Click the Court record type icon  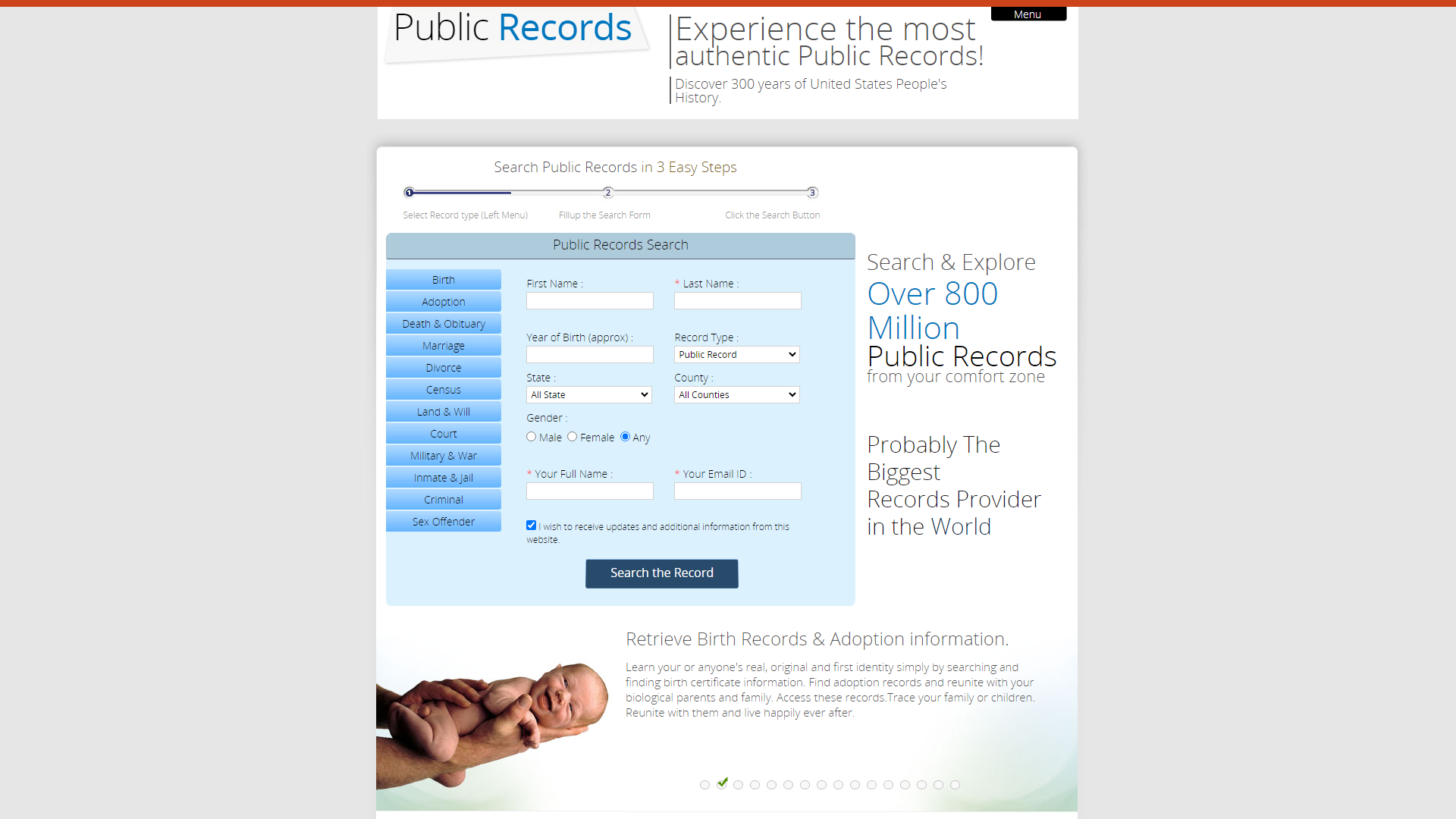442,433
